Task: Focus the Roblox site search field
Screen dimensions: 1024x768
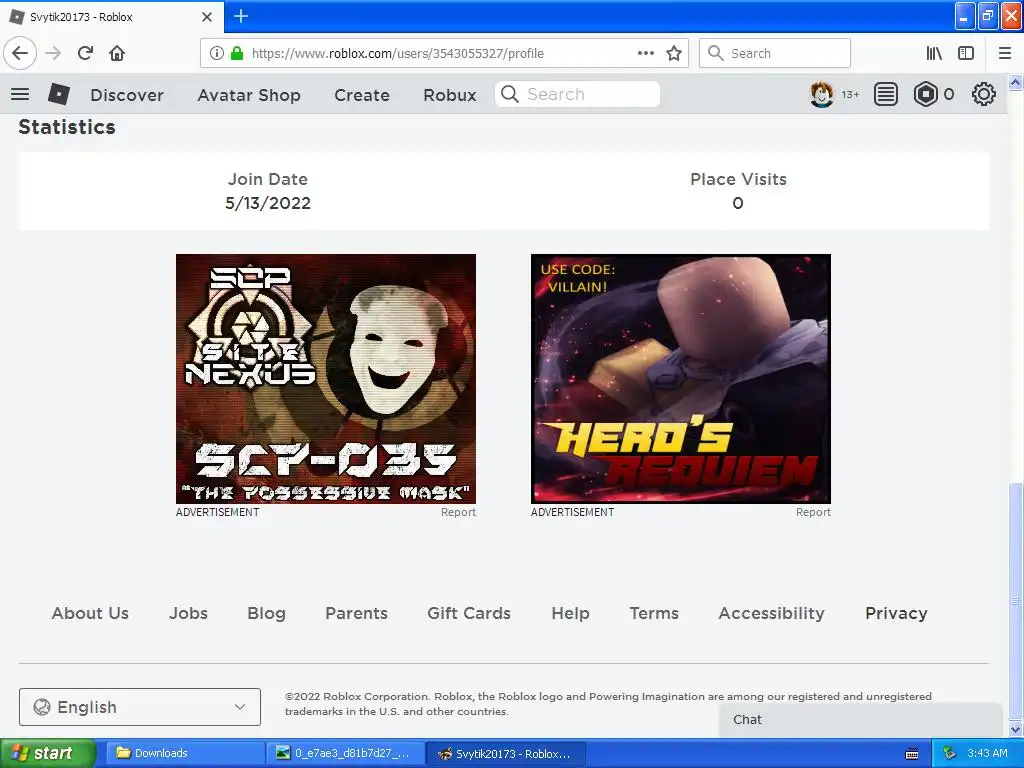Action: [x=577, y=94]
